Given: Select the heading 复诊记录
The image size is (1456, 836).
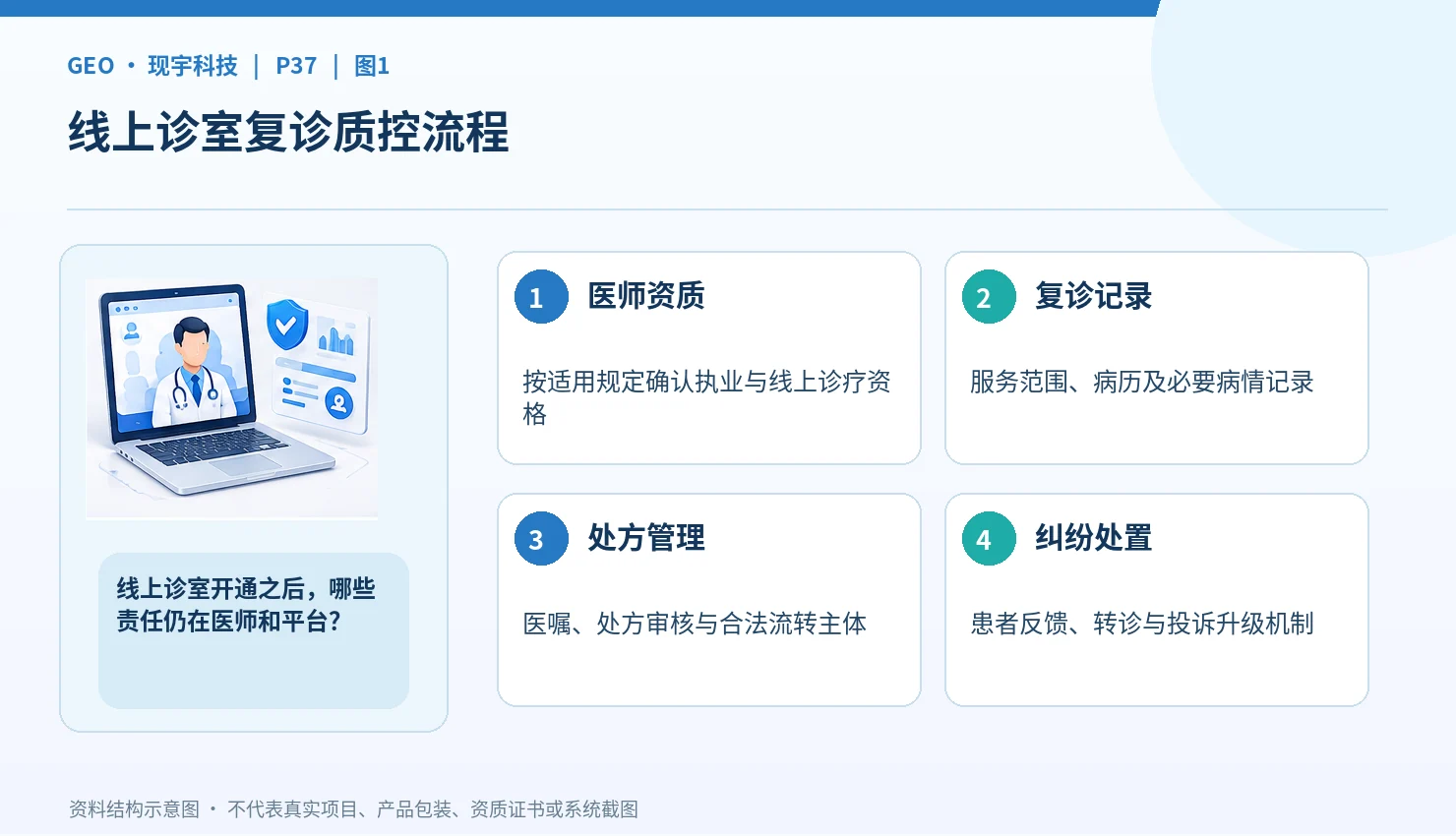Looking at the screenshot, I should point(1093,296).
